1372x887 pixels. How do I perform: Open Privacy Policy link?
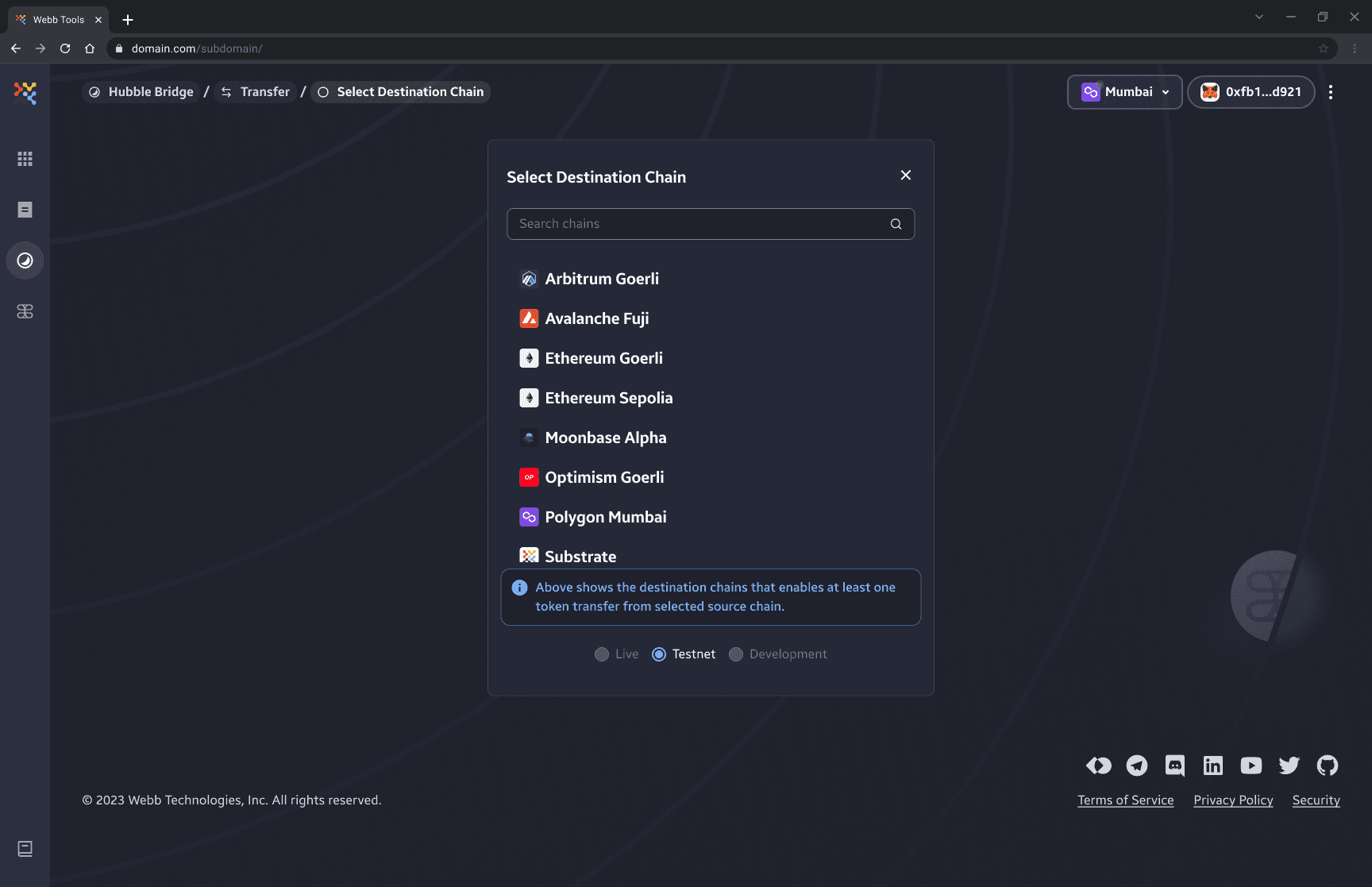tap(1233, 800)
